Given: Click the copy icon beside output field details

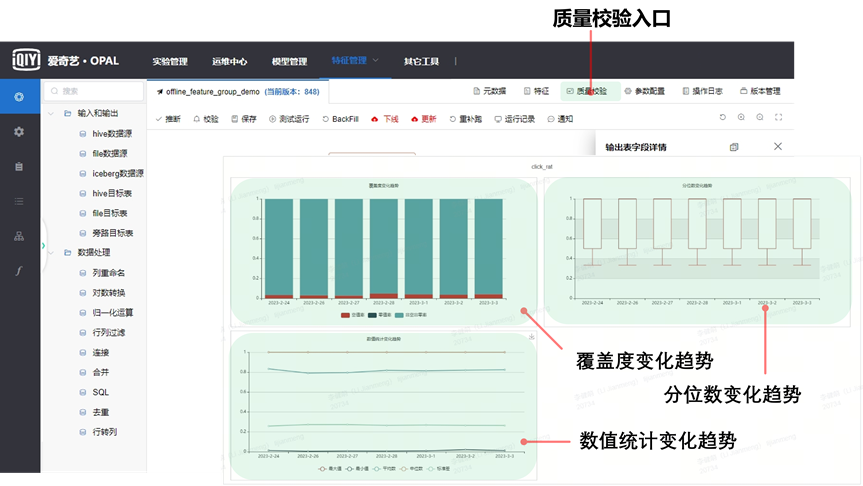Looking at the screenshot, I should pos(734,147).
